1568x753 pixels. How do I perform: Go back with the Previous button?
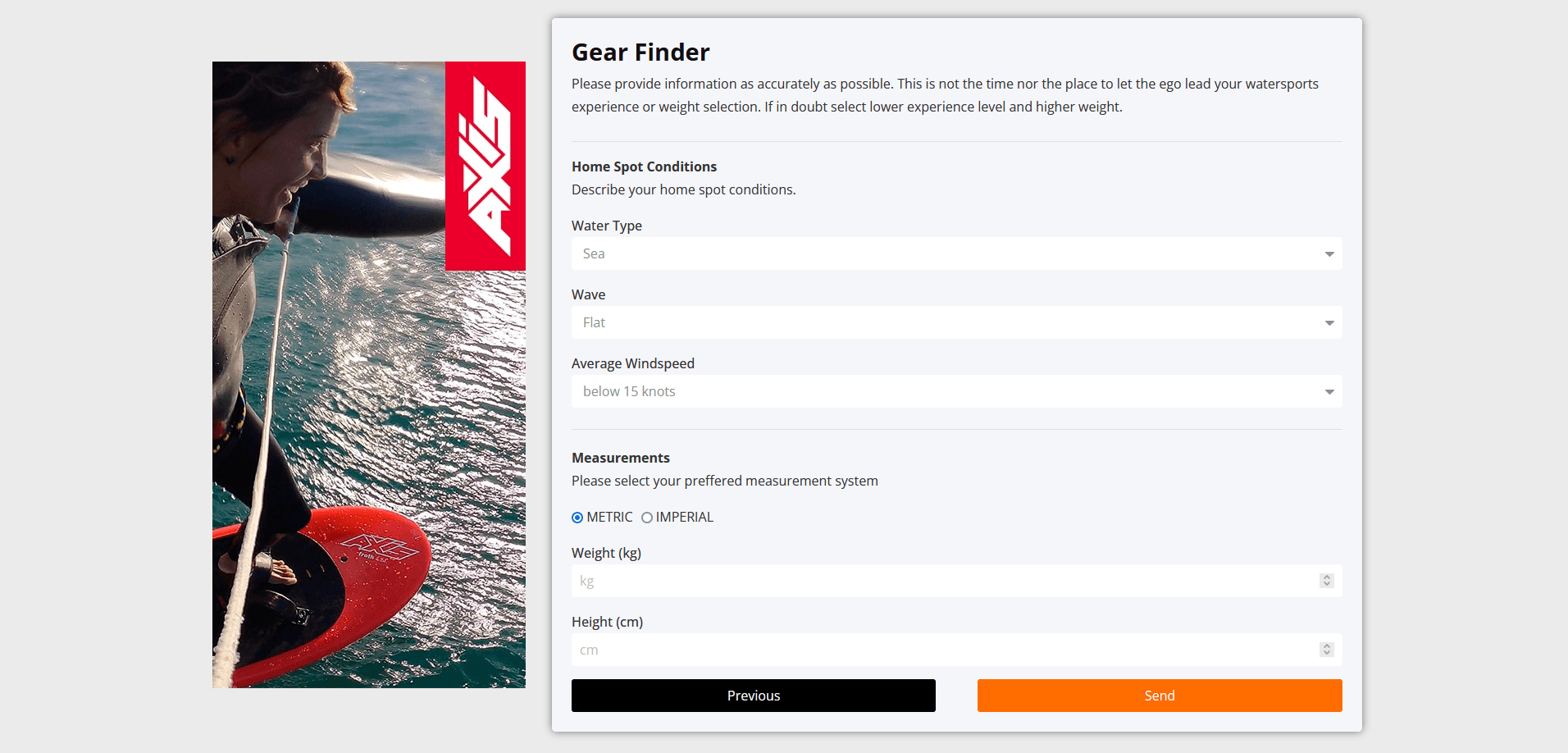753,696
